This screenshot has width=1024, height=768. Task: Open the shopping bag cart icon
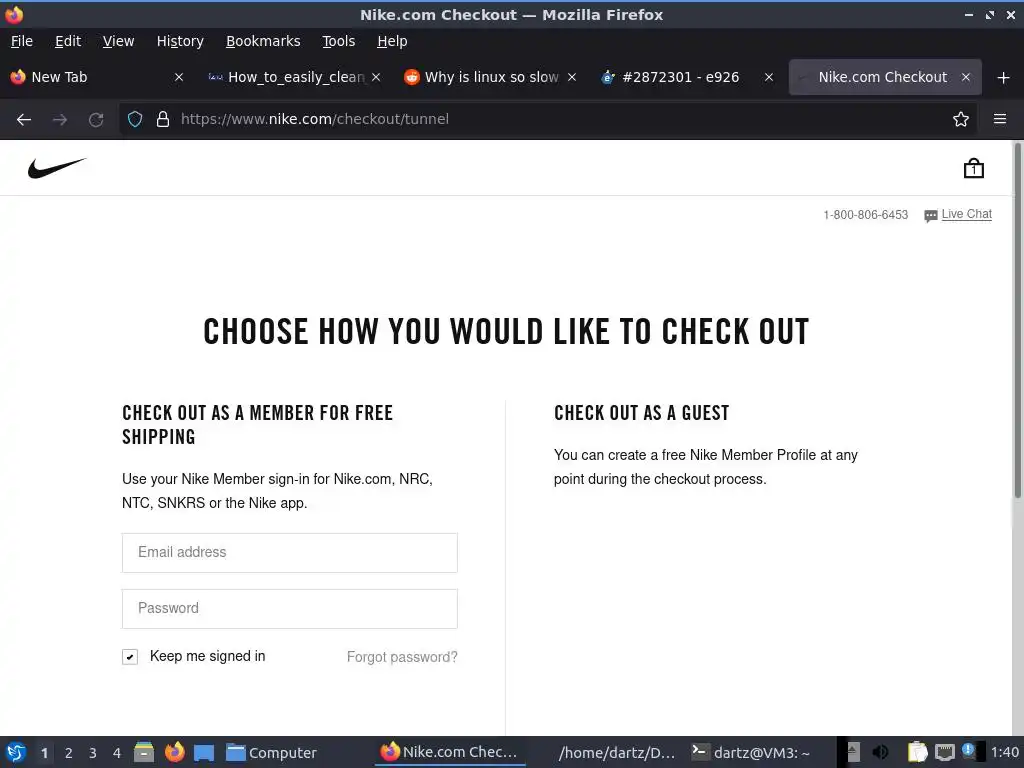(x=974, y=168)
